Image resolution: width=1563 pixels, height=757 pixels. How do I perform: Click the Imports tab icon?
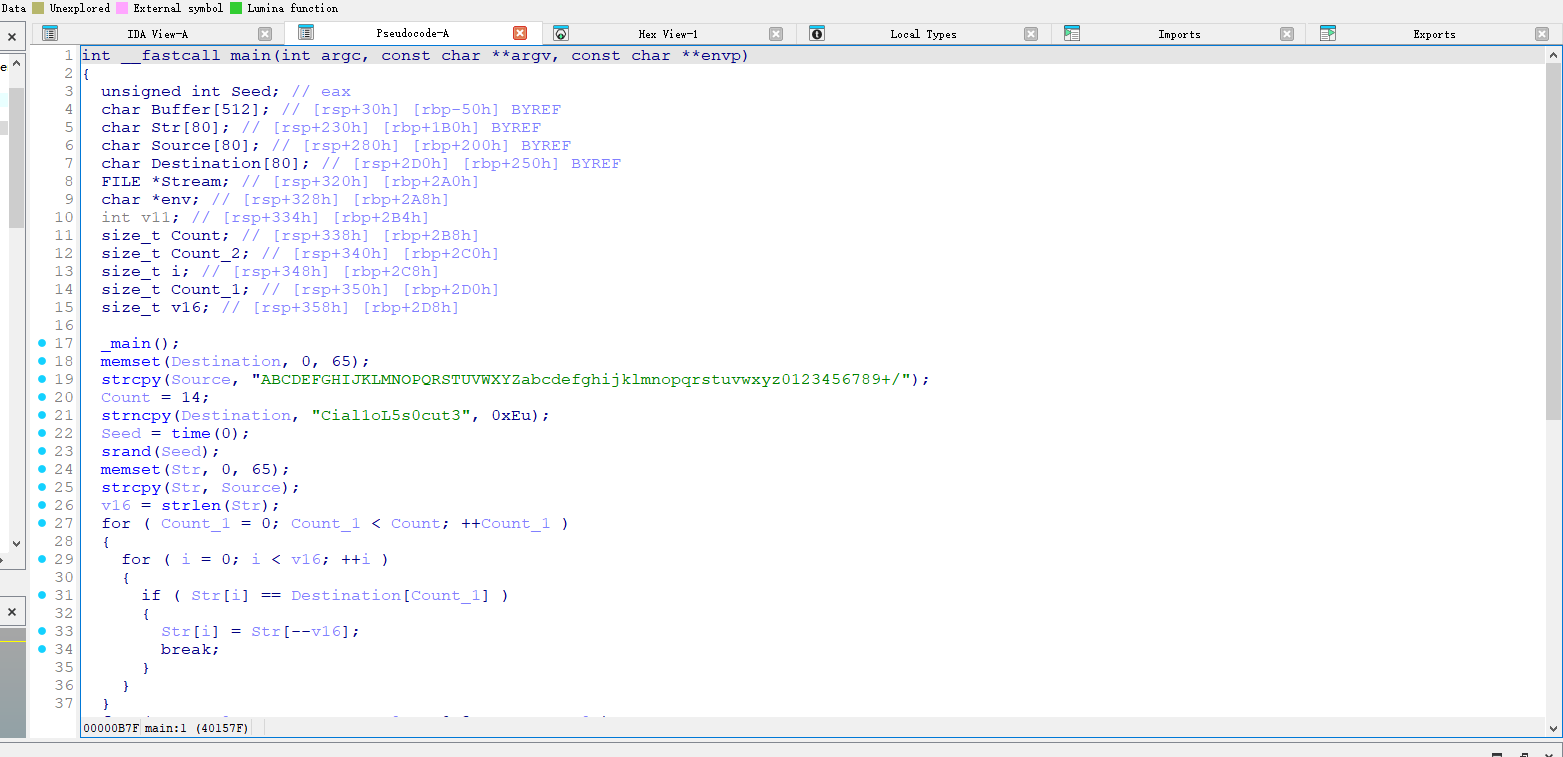click(1072, 34)
